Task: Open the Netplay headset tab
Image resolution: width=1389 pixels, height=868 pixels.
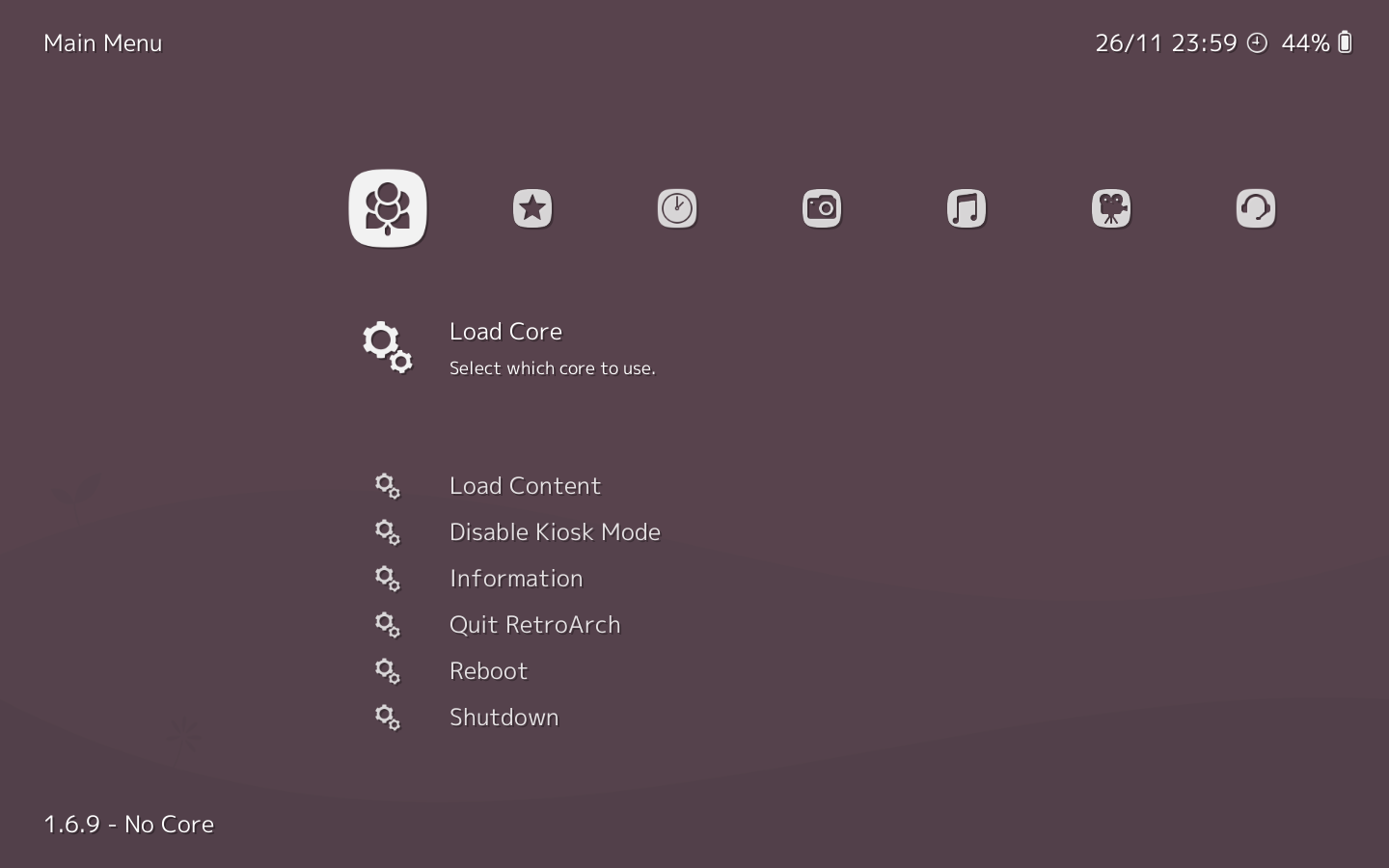Action: [1256, 208]
